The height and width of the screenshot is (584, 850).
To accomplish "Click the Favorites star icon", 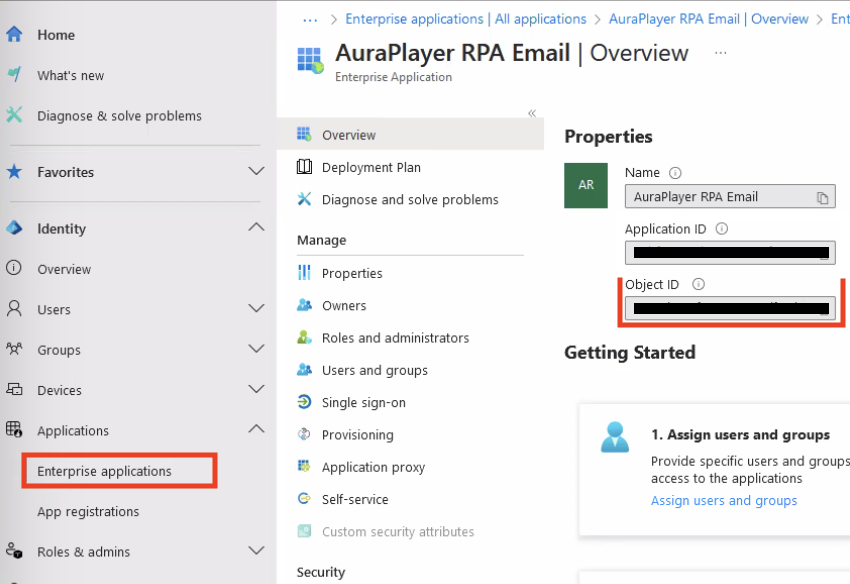I will tap(14, 172).
